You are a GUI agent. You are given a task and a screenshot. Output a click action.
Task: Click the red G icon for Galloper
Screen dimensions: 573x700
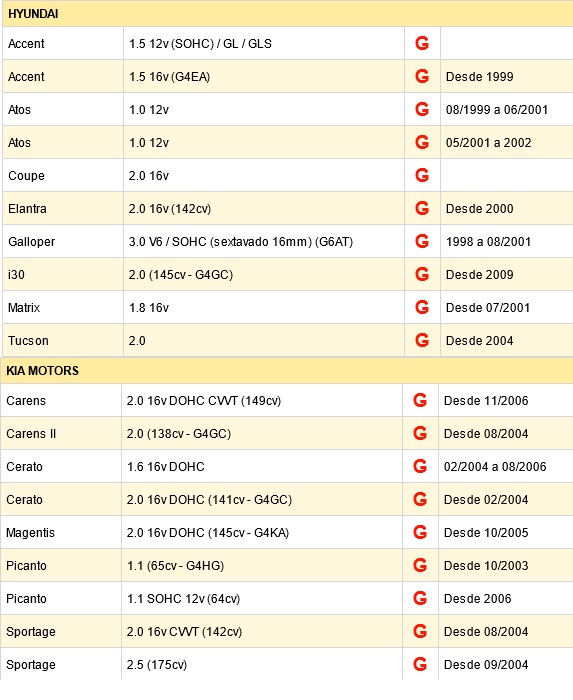pyautogui.click(x=422, y=242)
